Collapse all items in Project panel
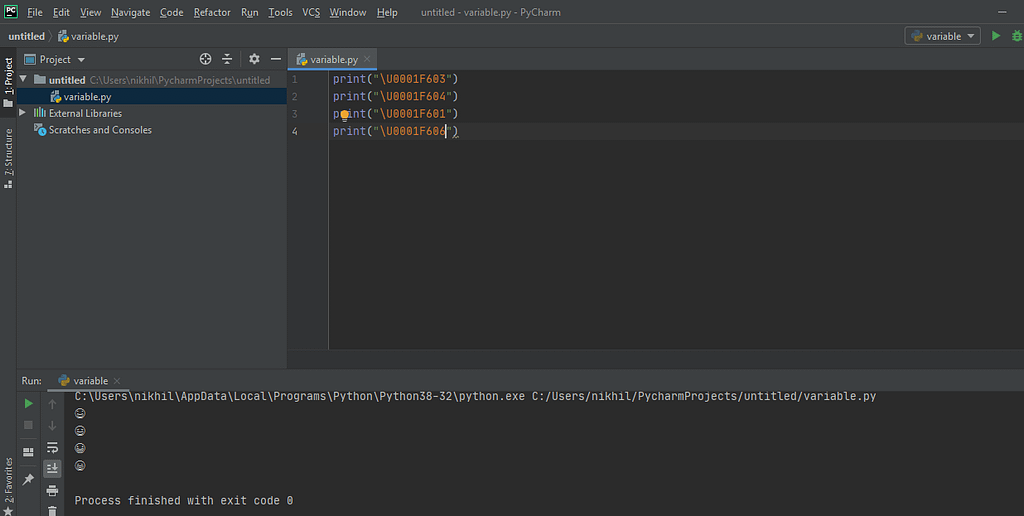This screenshot has width=1024, height=516. (x=227, y=59)
